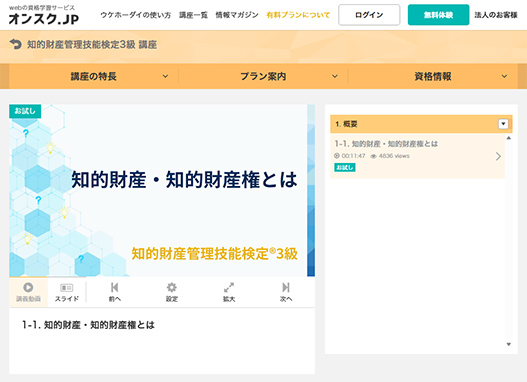Select lecture 1-1. 知的財産・知的財産権とは in list
The image size is (527, 382).
coord(417,156)
